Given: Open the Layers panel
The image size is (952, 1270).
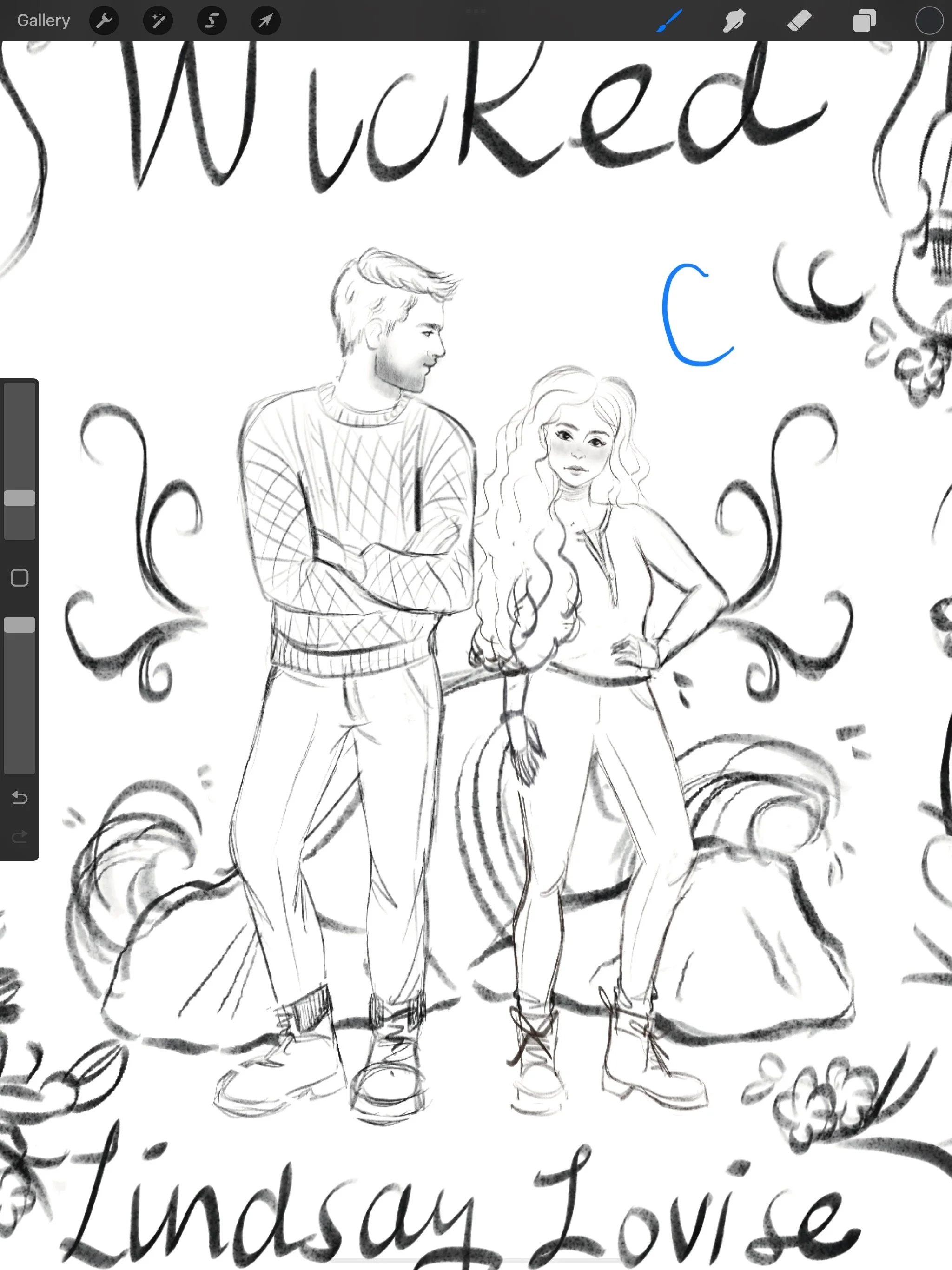Looking at the screenshot, I should [864, 20].
